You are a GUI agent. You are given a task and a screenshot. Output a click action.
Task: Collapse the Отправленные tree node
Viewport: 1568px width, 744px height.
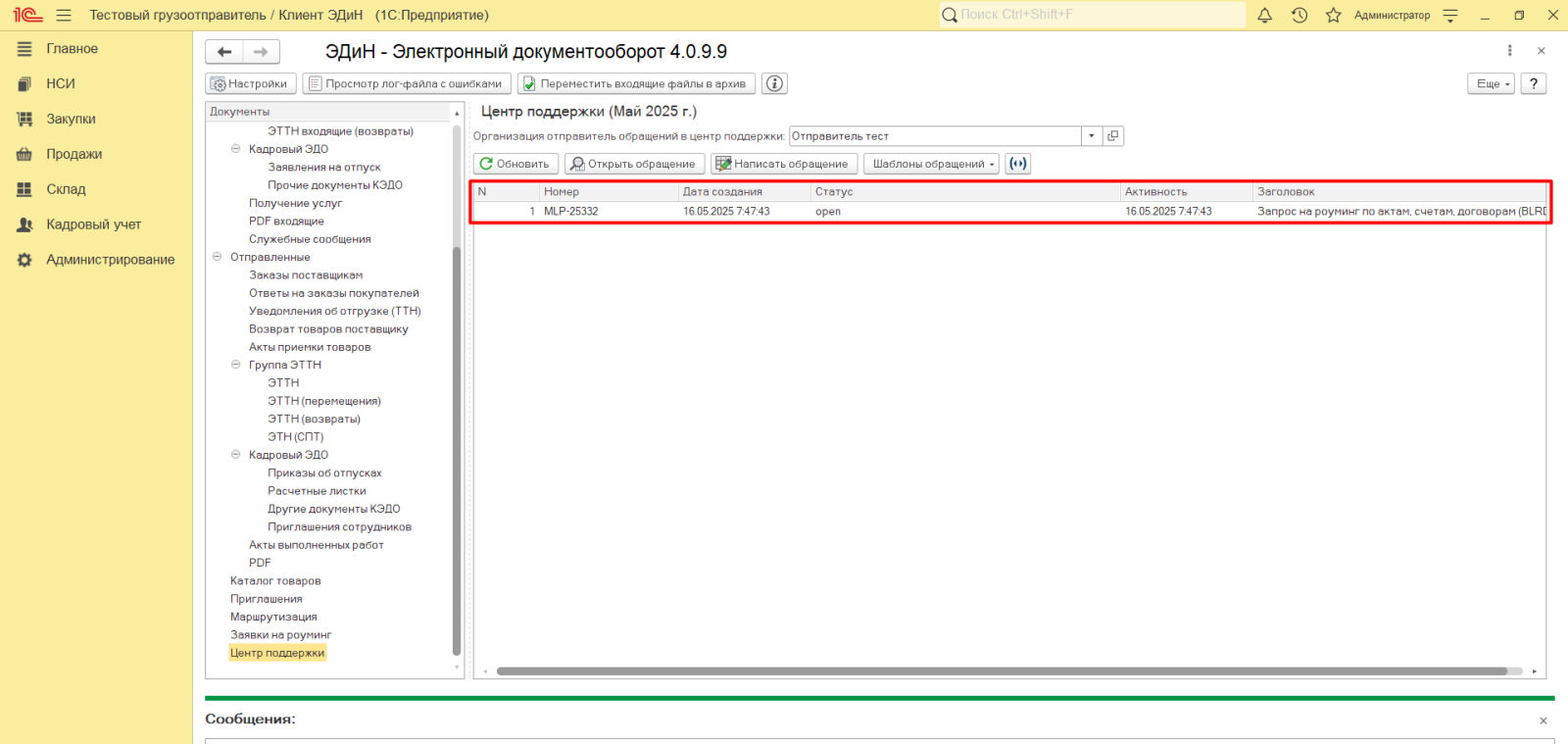[218, 257]
